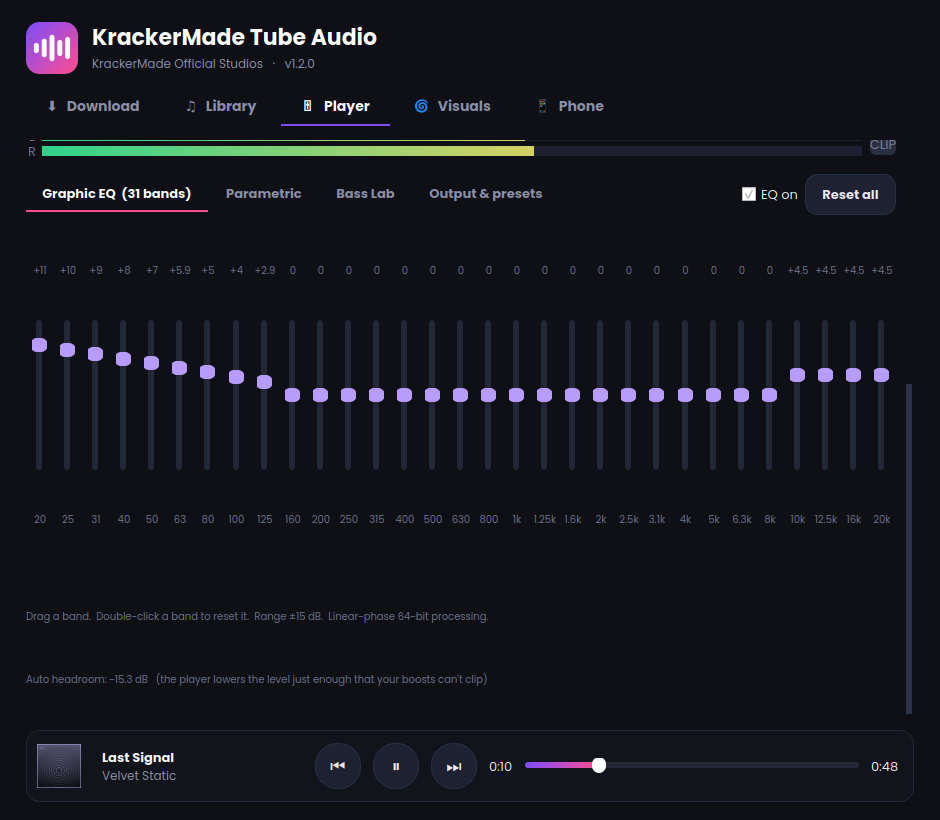Open the Output & presets tab

[486, 194]
